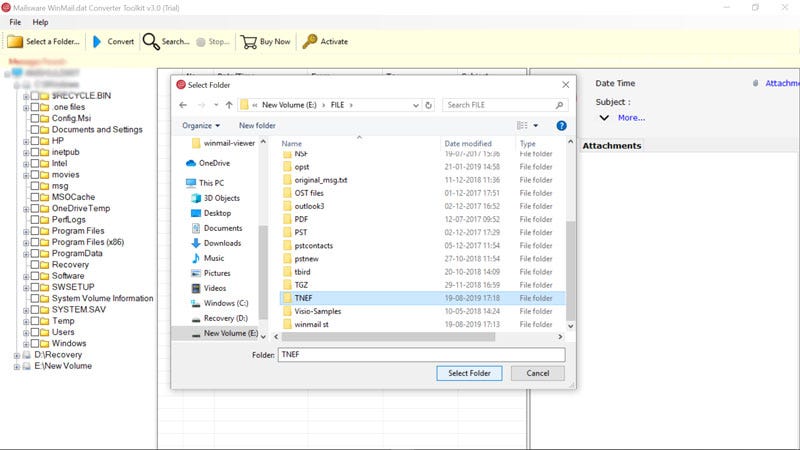Click the Select Folder button
The image size is (800, 450).
click(x=469, y=373)
